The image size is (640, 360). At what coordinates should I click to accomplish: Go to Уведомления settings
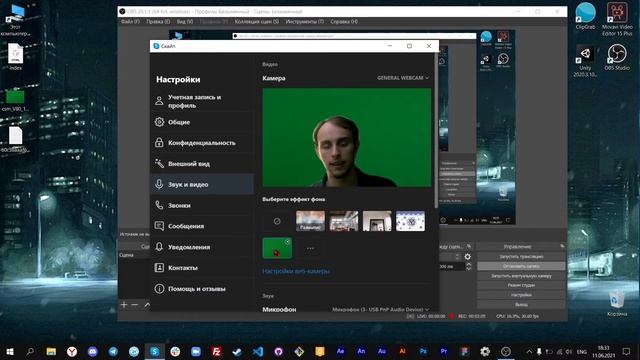(x=202, y=247)
